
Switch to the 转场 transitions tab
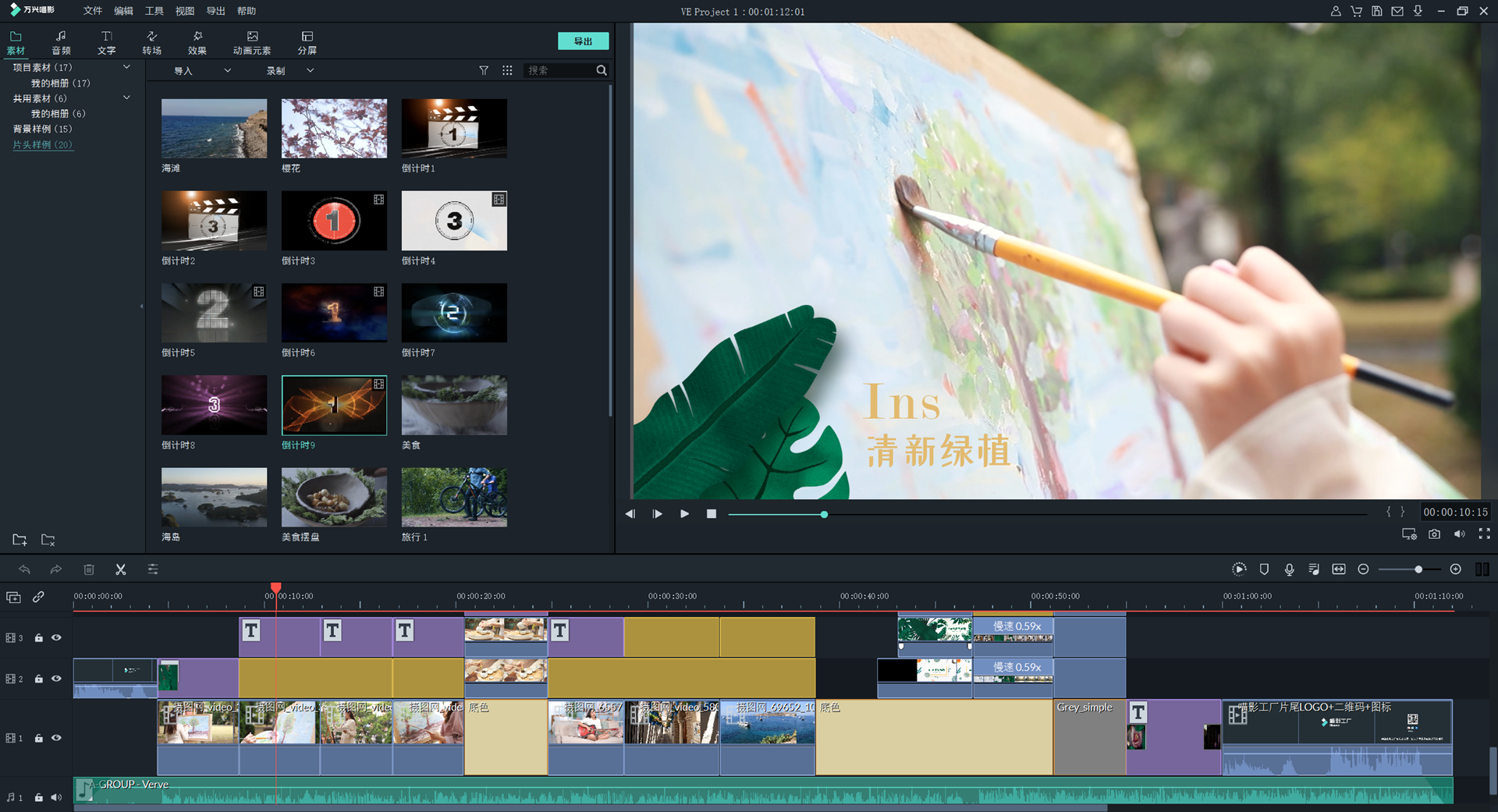pyautogui.click(x=152, y=43)
